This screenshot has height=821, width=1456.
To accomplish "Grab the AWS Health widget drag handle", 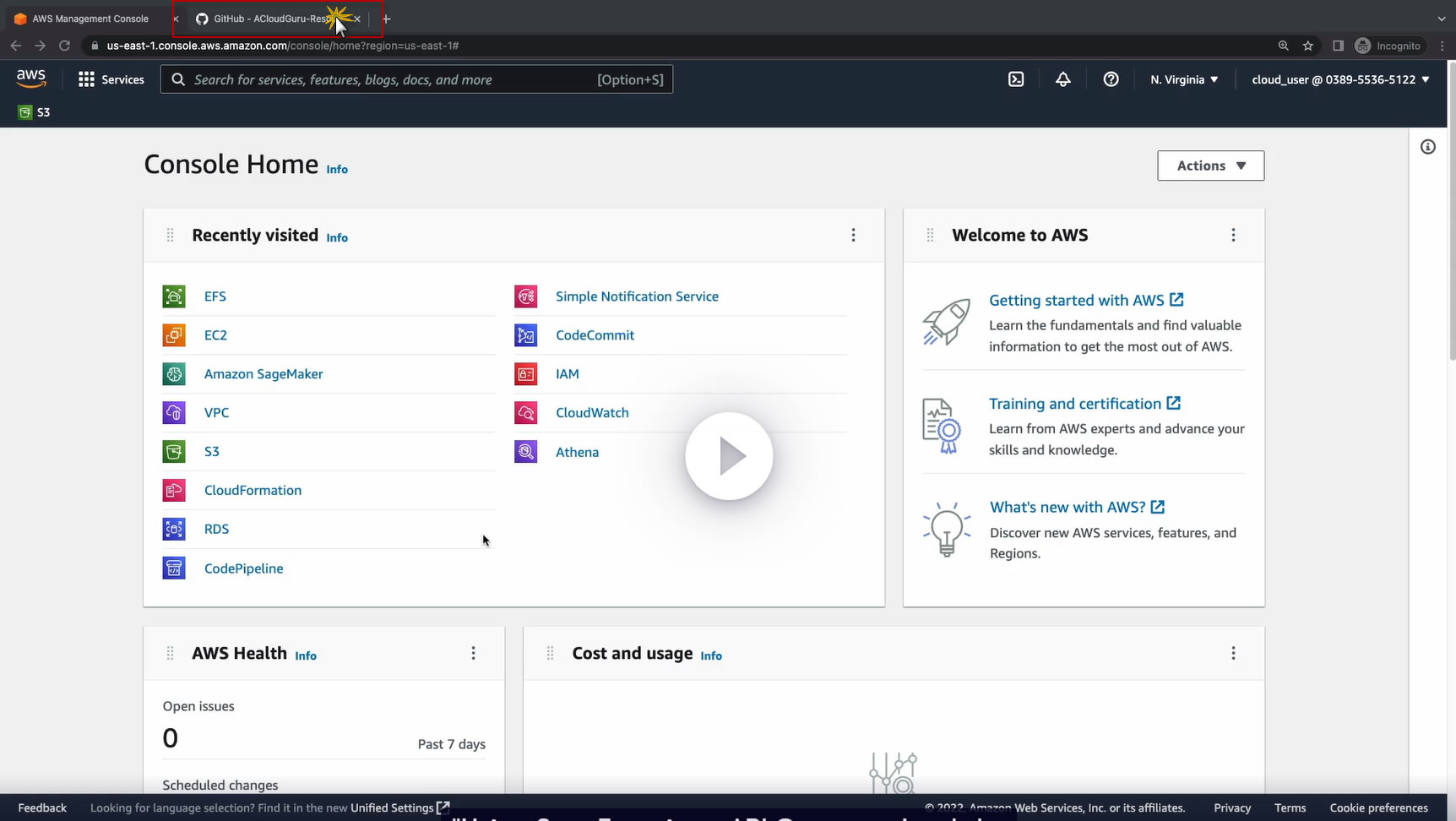I will (x=170, y=653).
